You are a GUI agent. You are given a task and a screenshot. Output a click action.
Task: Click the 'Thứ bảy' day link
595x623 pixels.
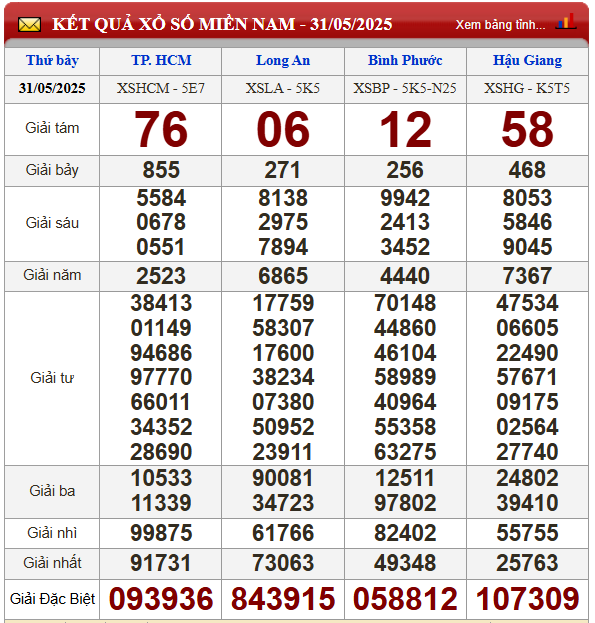[x=52, y=60]
